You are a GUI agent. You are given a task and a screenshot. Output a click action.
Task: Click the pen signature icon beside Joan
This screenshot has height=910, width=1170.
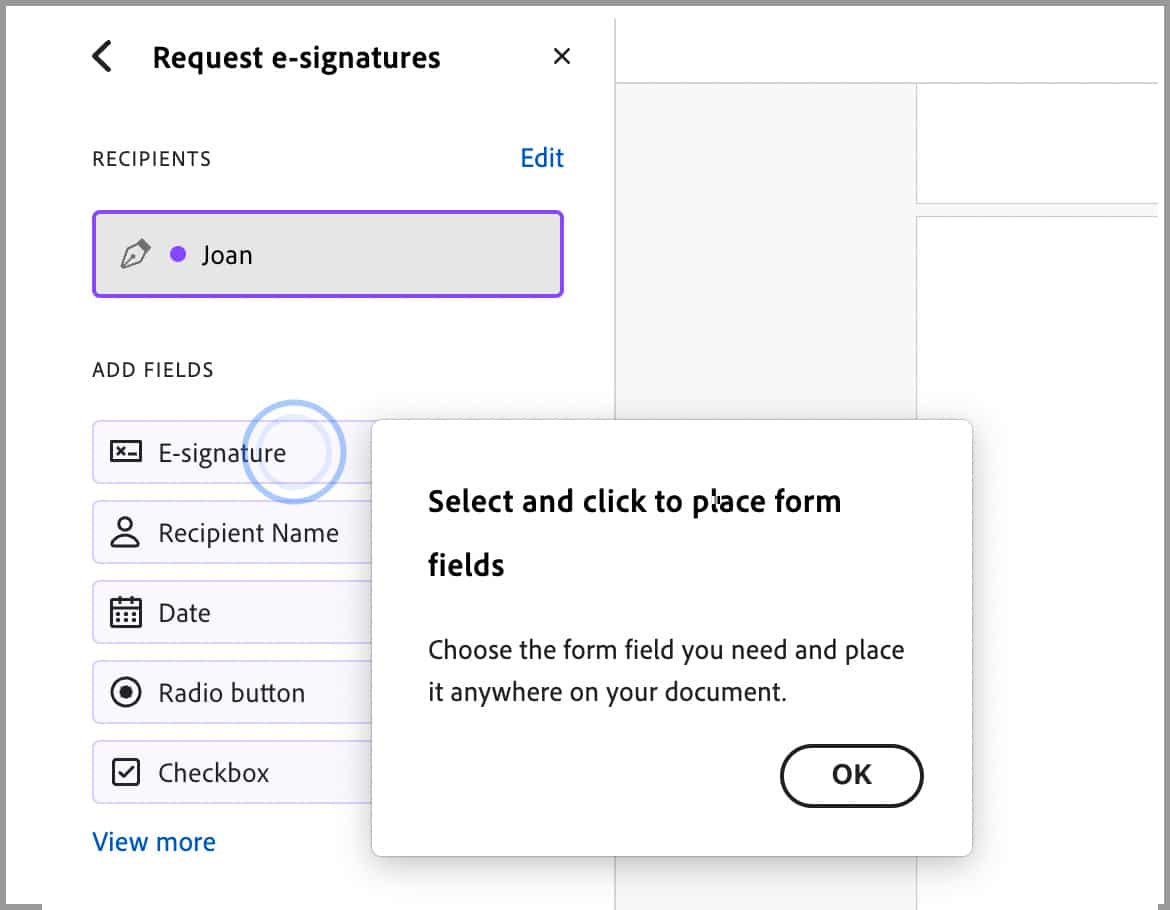[x=137, y=254]
